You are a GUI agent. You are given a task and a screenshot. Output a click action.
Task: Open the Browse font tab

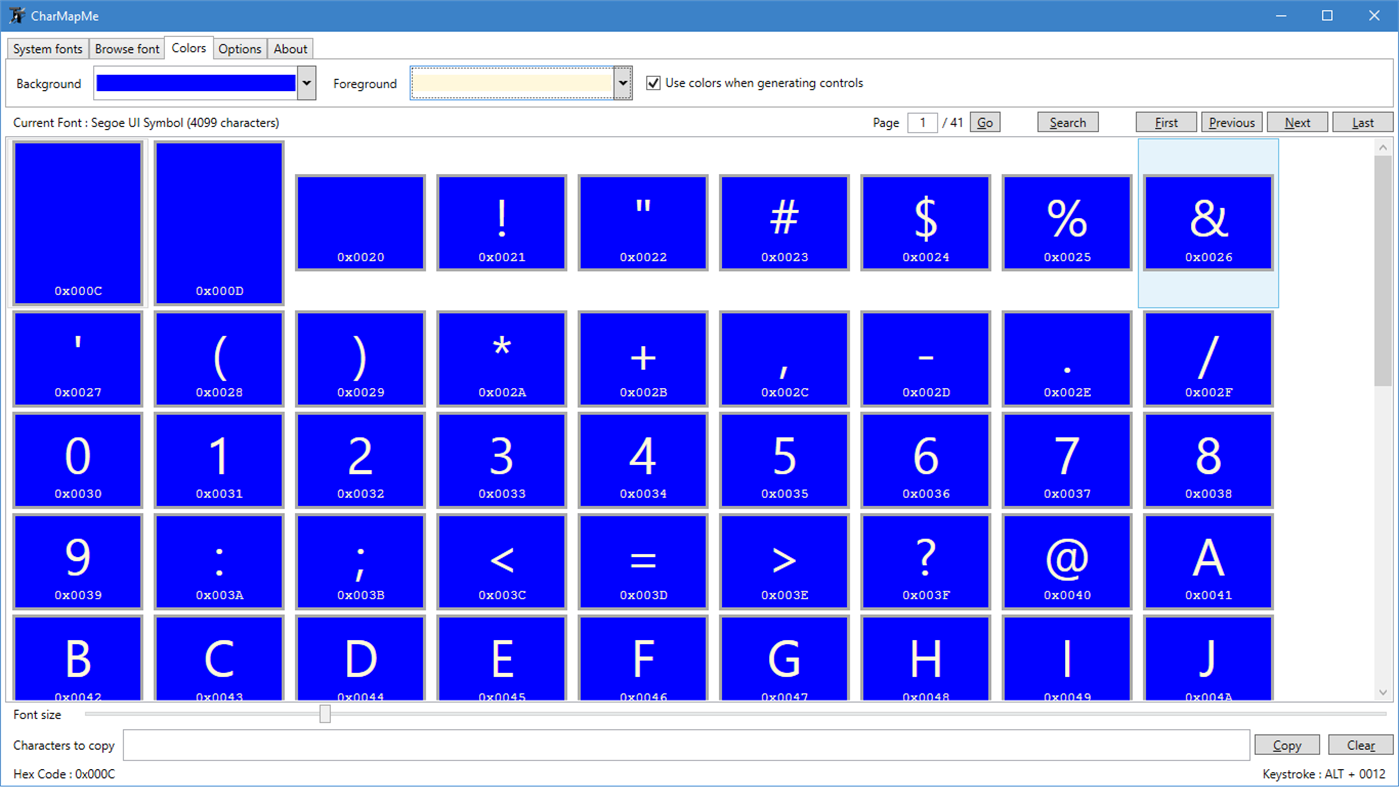click(x=127, y=48)
